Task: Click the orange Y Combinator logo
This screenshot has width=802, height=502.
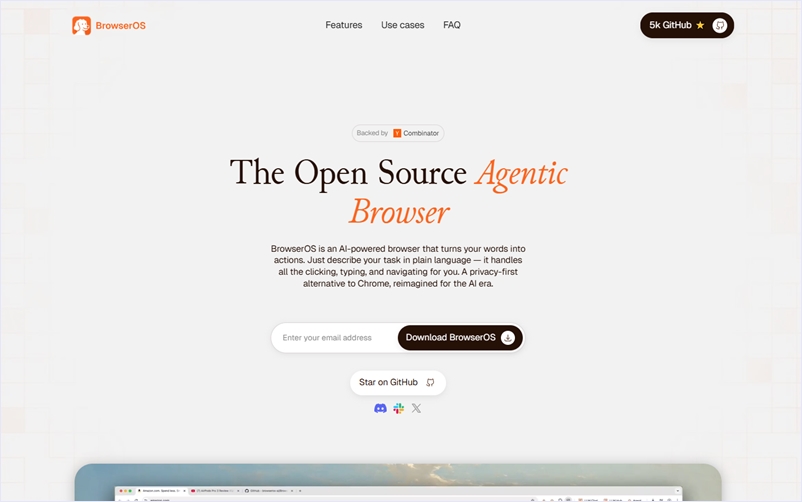Action: click(x=397, y=133)
